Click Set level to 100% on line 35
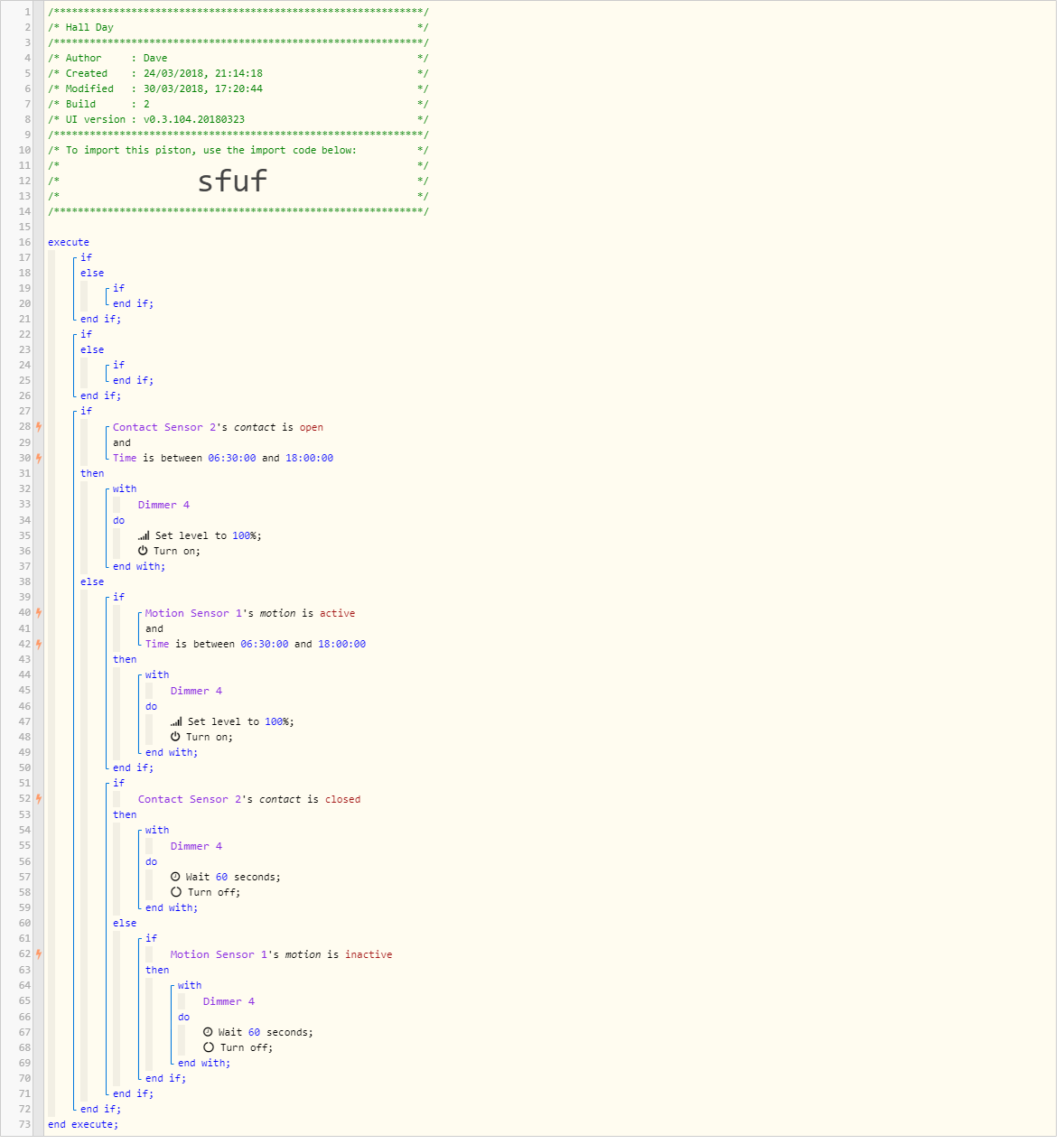Viewport: 1064px width, 1144px height. [x=208, y=535]
